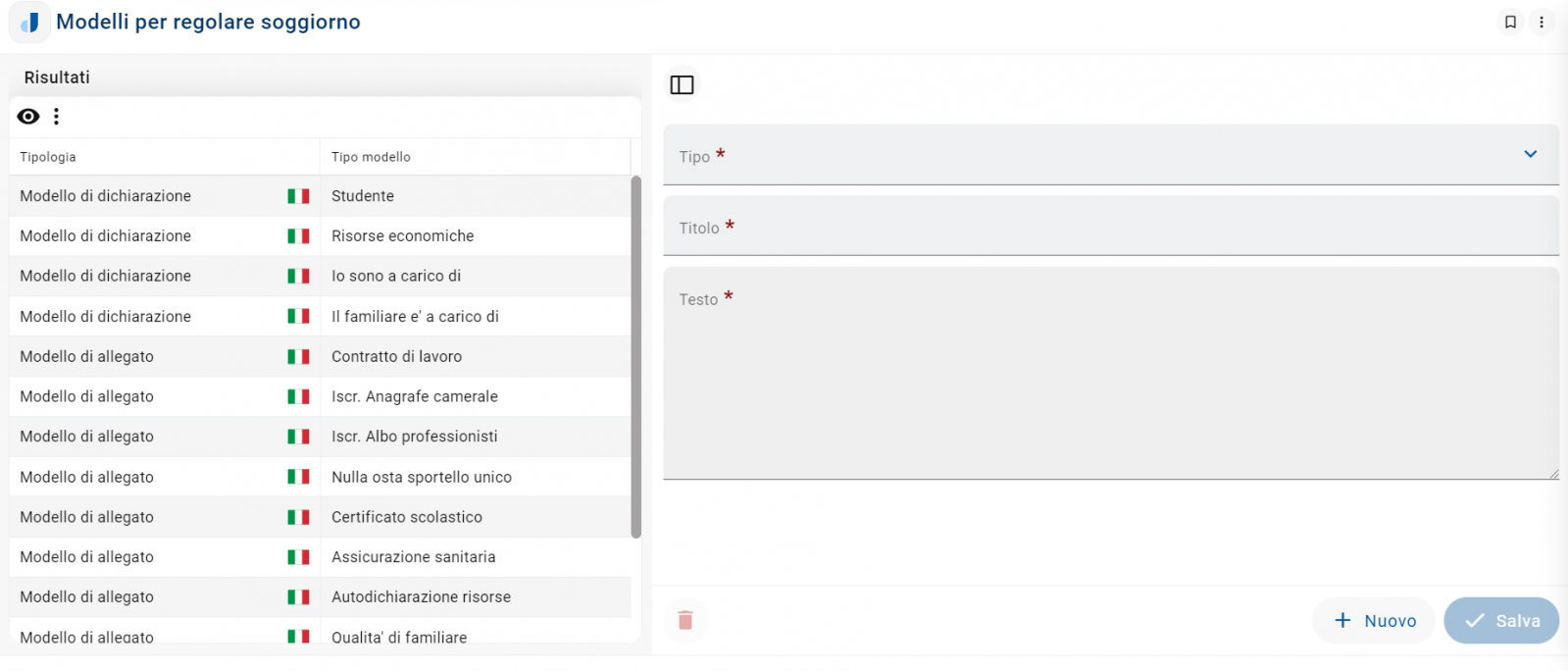Click the red trash delete icon
This screenshot has height=671, width=1568.
[685, 620]
